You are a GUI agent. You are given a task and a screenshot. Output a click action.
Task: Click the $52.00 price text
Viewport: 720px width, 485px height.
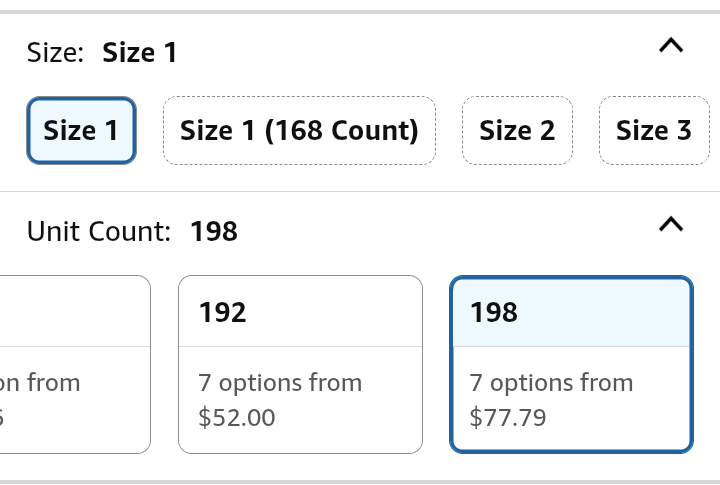coord(236,417)
